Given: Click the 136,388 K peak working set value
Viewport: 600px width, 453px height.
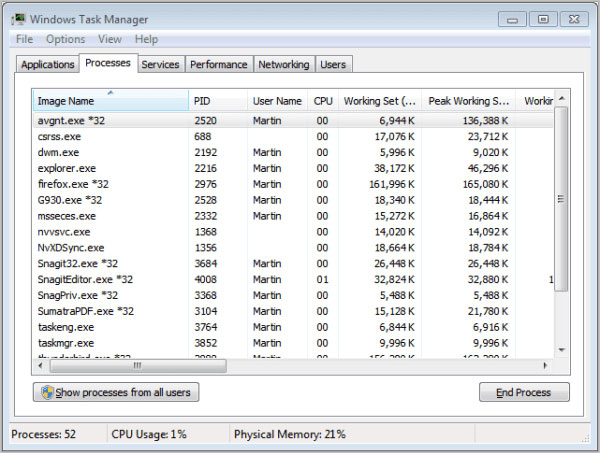Looking at the screenshot, I should (485, 121).
